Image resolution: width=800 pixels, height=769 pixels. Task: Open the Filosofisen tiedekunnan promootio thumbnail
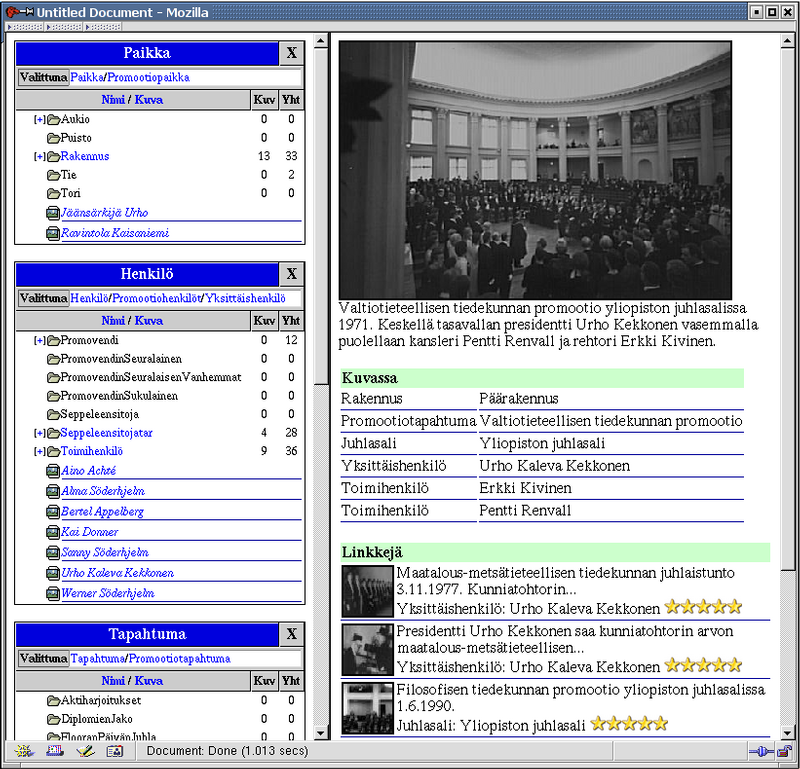click(367, 709)
